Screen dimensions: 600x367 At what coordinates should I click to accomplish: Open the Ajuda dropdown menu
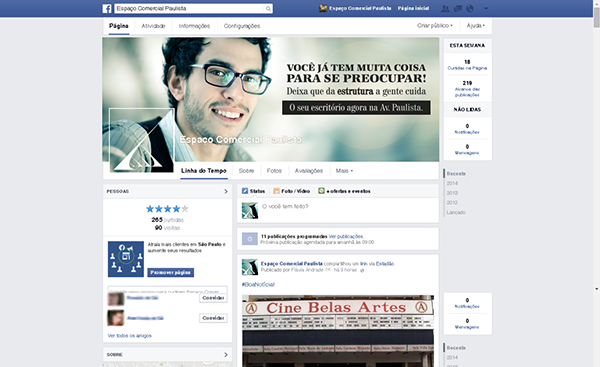475,26
